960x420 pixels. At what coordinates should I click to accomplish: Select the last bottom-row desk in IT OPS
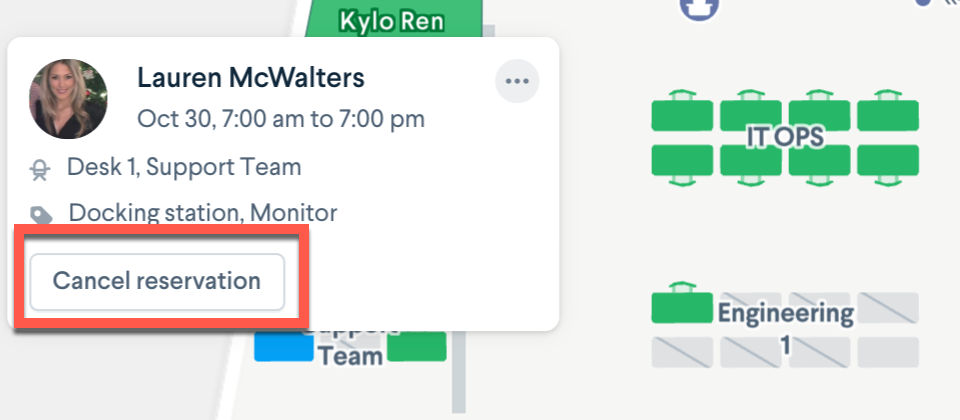[x=888, y=164]
